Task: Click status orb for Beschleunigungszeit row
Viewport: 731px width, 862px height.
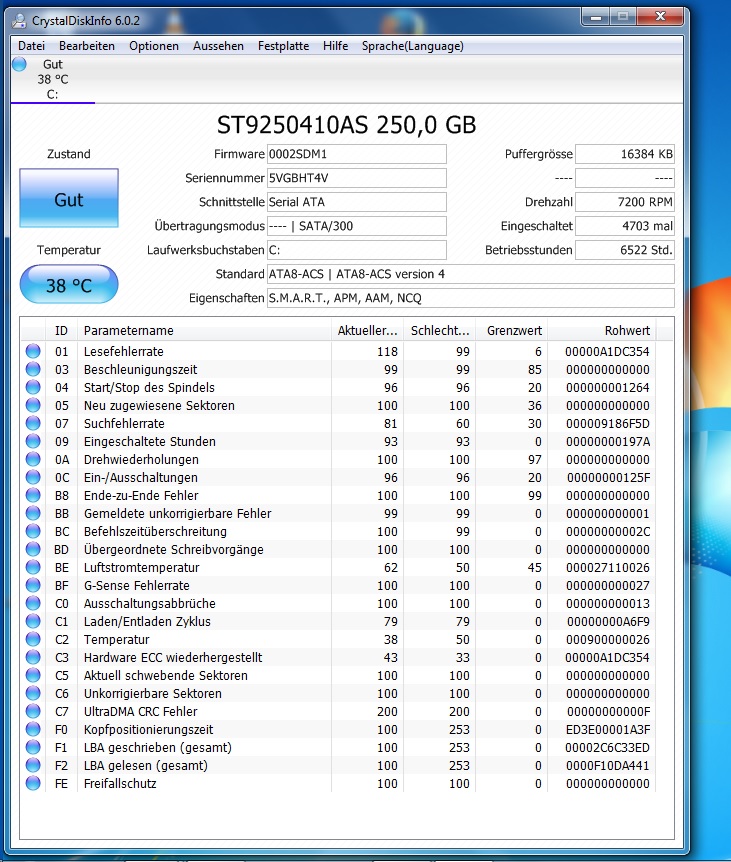Action: tap(33, 369)
